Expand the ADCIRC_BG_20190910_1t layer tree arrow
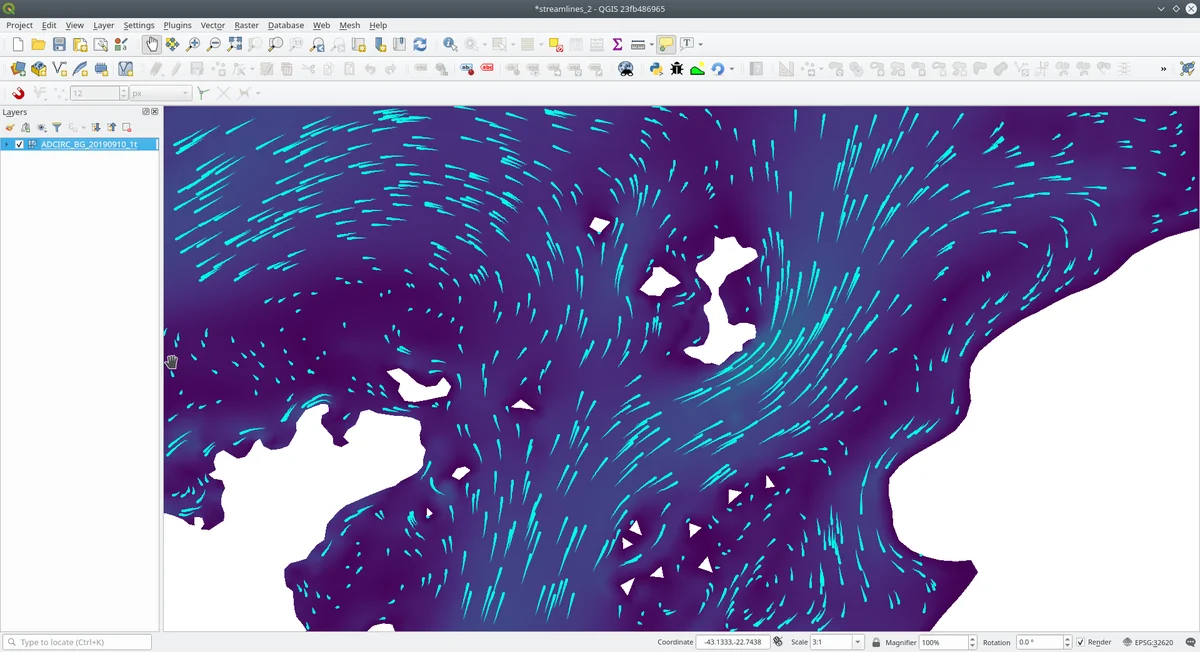Viewport: 1200px width, 652px height. click(7, 144)
